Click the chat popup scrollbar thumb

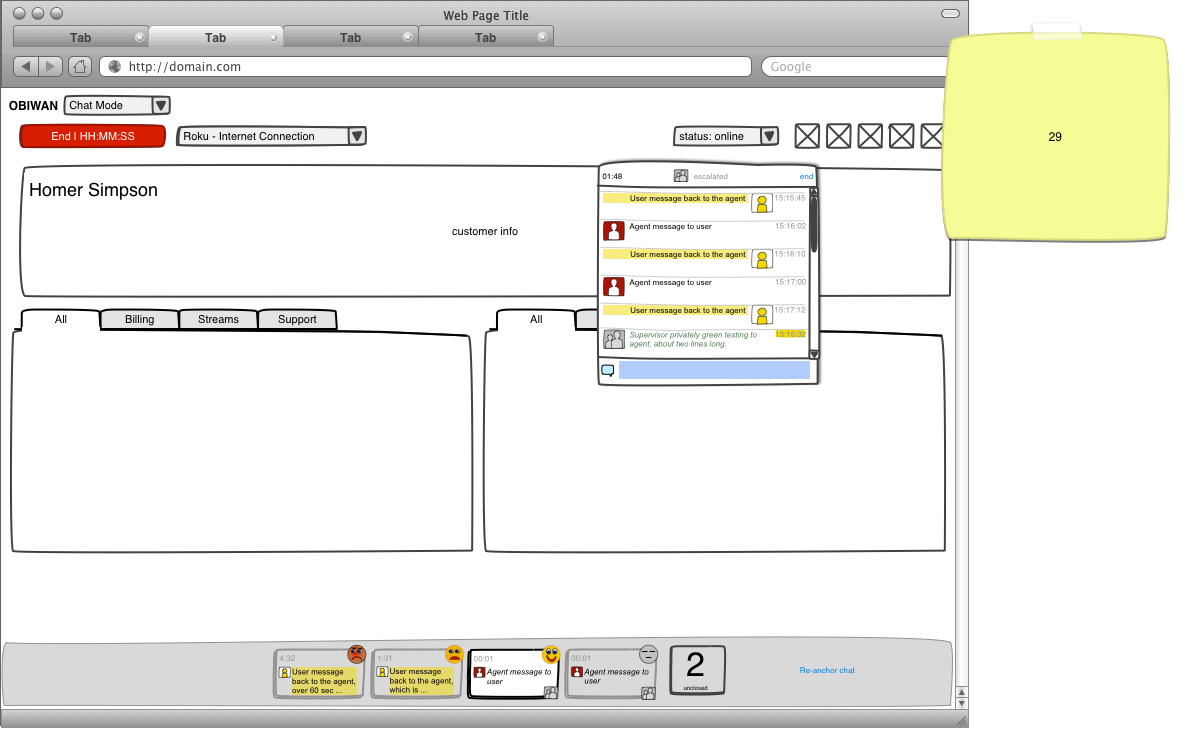tap(814, 224)
